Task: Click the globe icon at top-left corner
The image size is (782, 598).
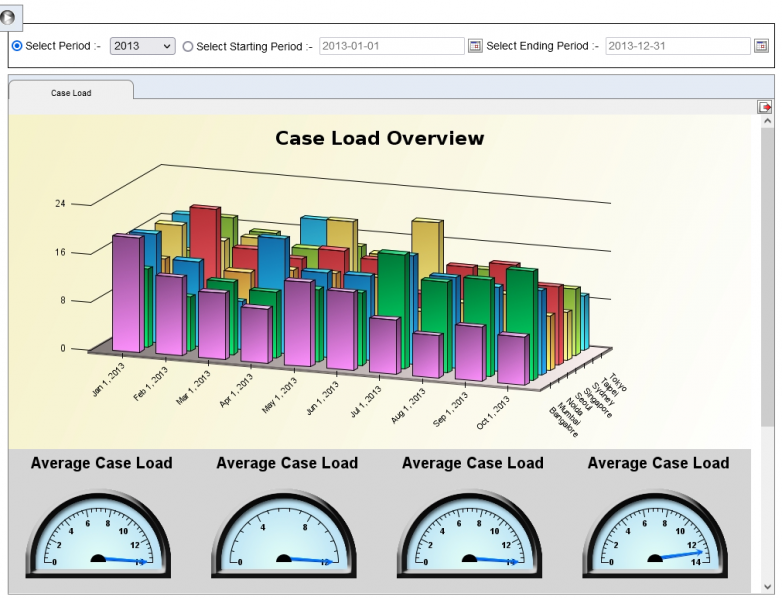Action: click(11, 11)
